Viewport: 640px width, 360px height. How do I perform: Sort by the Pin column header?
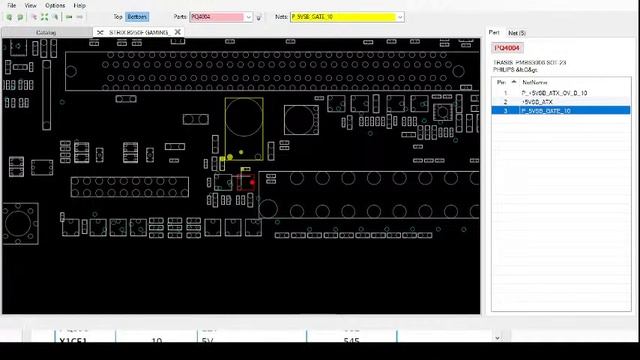point(501,82)
